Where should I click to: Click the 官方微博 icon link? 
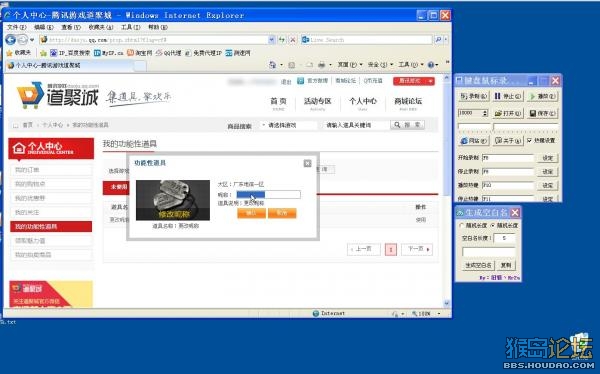coord(312,81)
